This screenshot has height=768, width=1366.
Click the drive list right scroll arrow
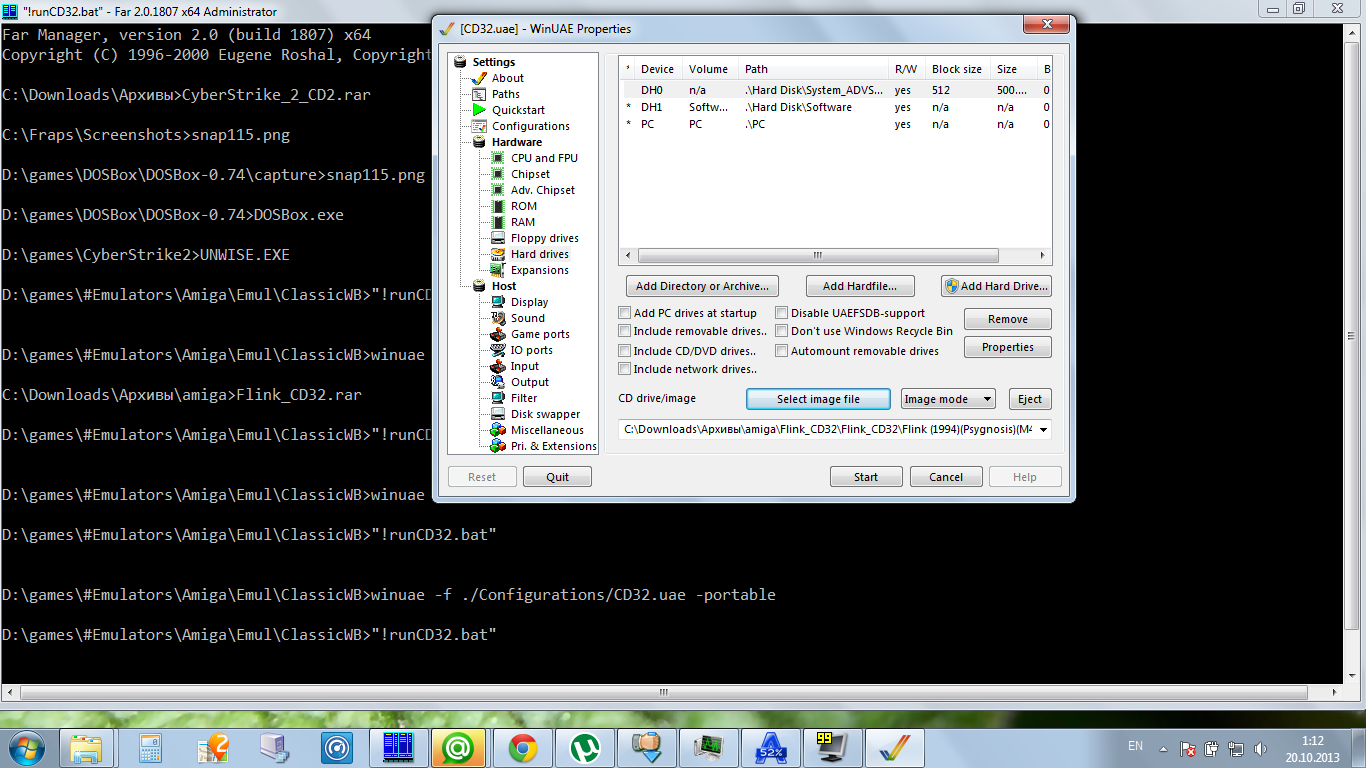(1043, 255)
